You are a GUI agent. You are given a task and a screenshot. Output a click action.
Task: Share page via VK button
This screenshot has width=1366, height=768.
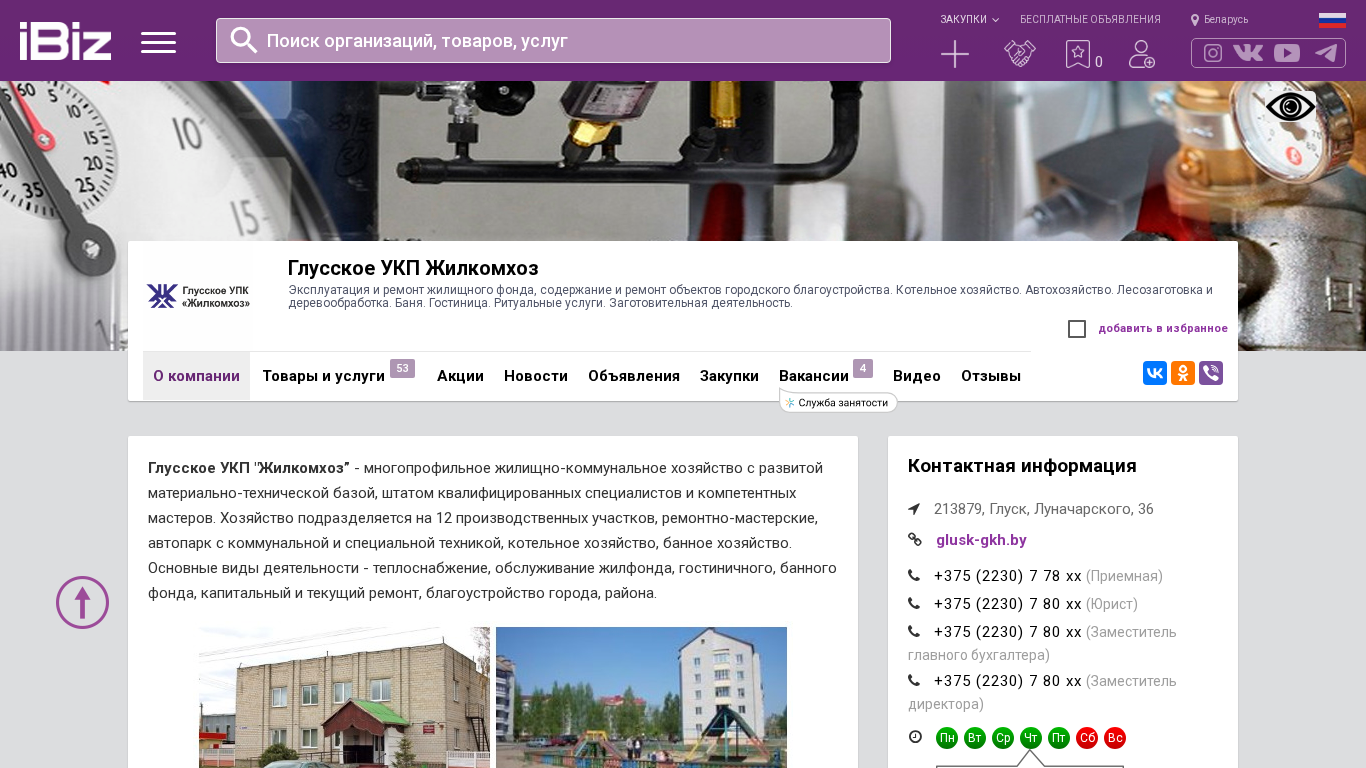(x=1155, y=373)
